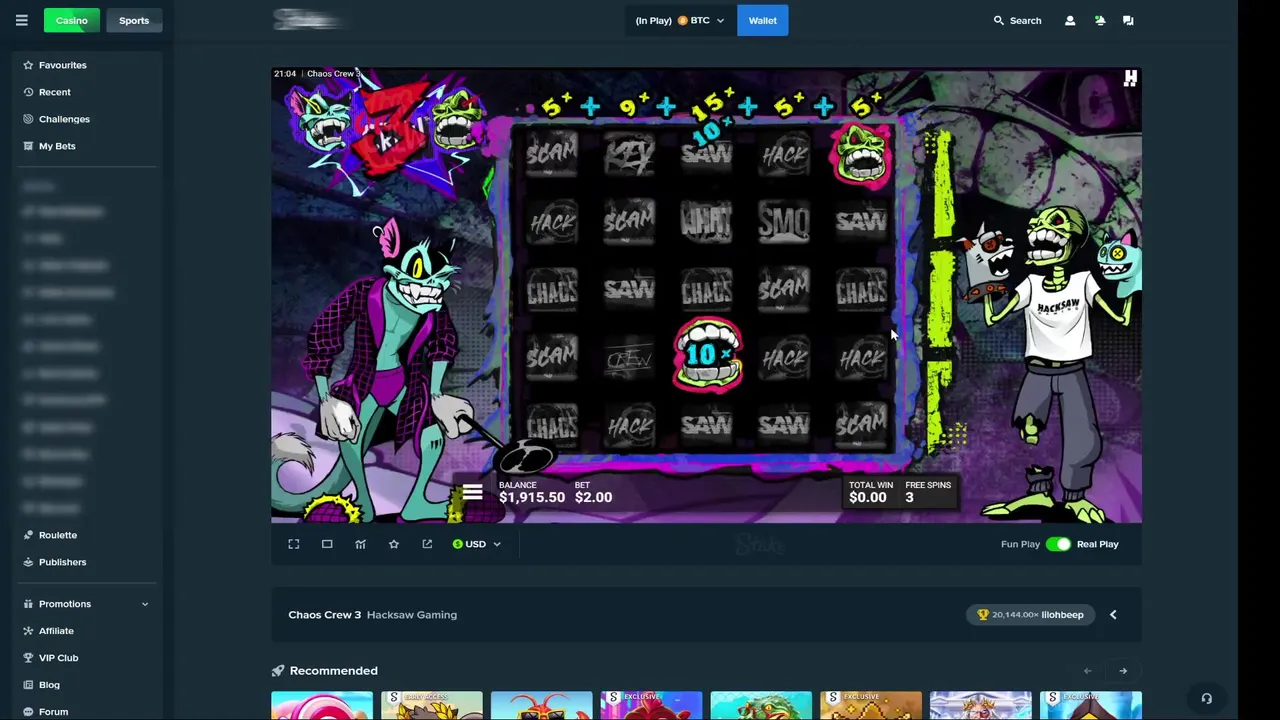Open the USD display currency dropdown
Image resolution: width=1280 pixels, height=720 pixels.
pyautogui.click(x=476, y=544)
